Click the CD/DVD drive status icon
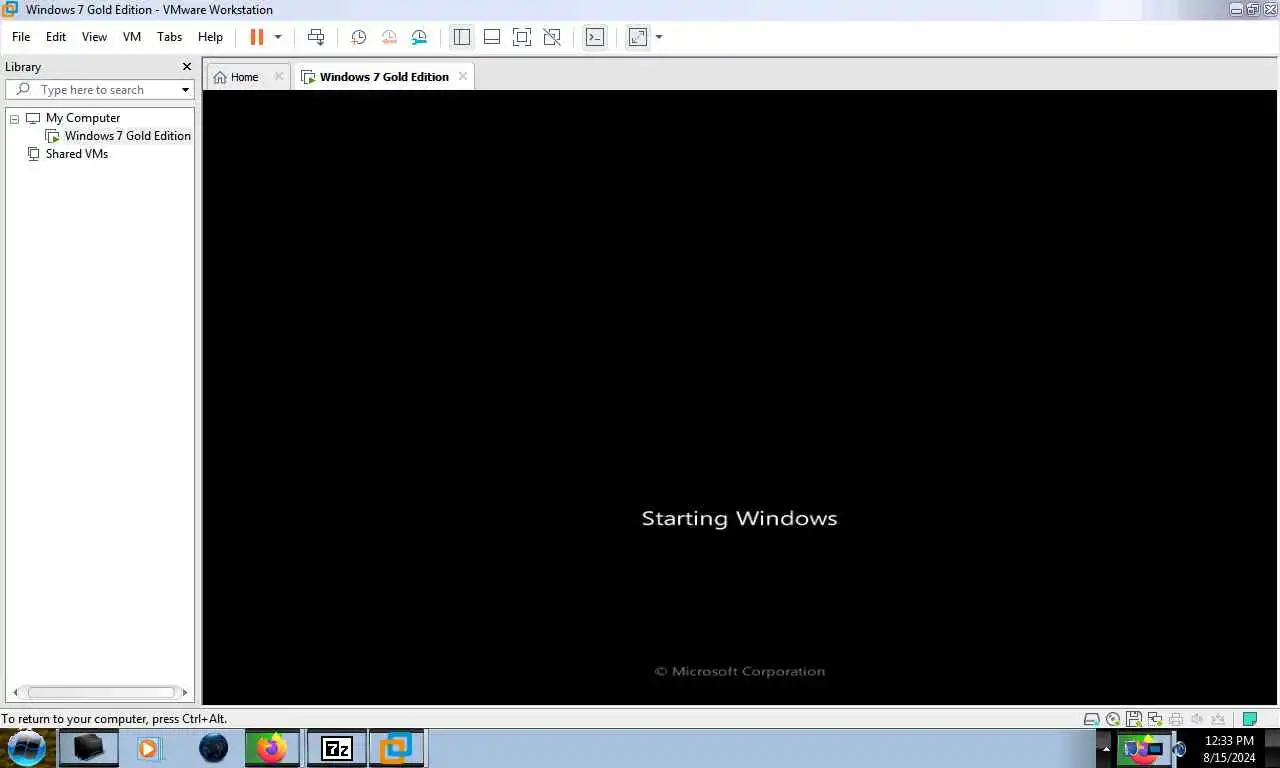Screen dimensions: 1280x768 (1113, 719)
